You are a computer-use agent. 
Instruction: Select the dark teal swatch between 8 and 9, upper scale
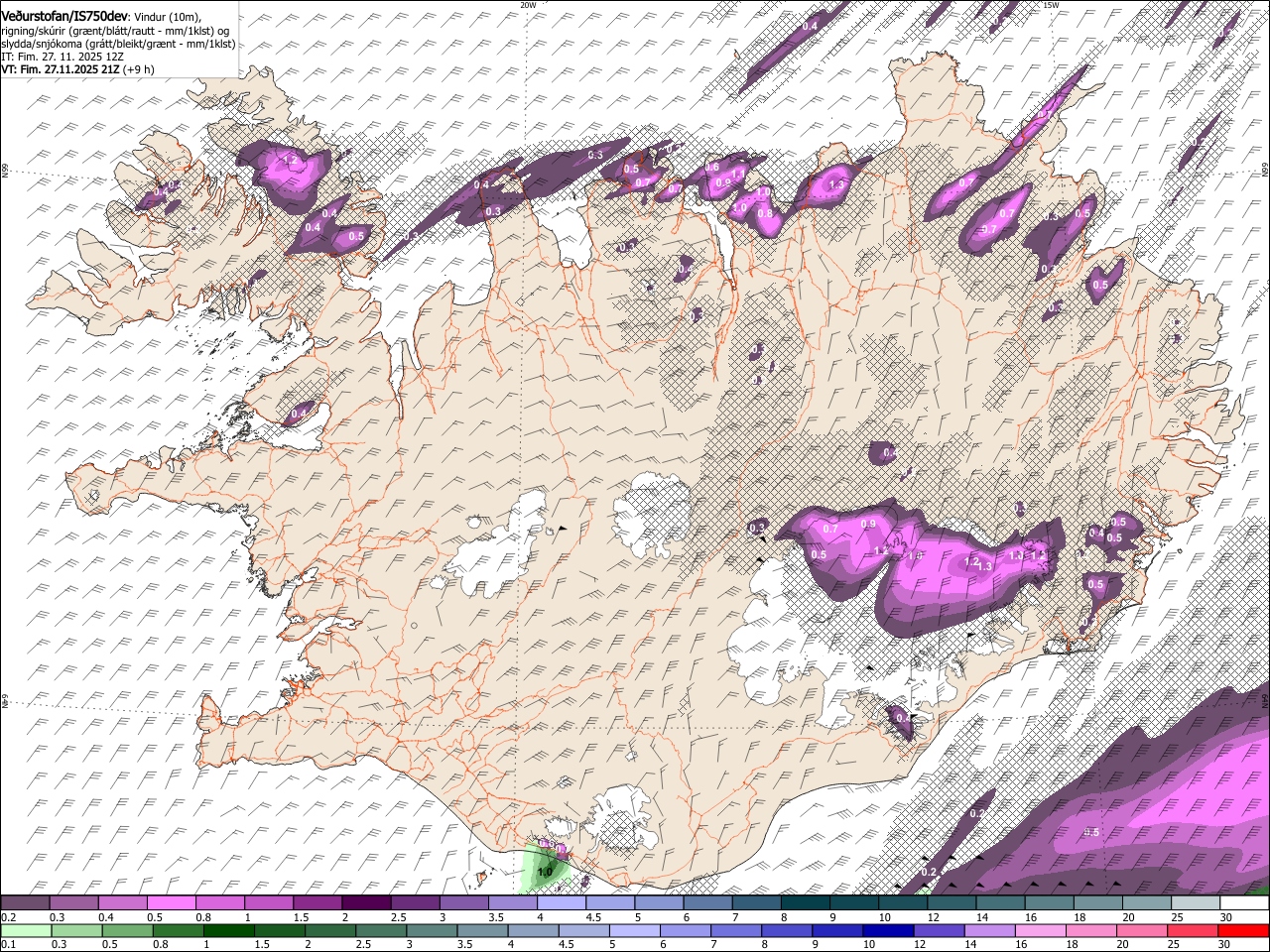806,903
